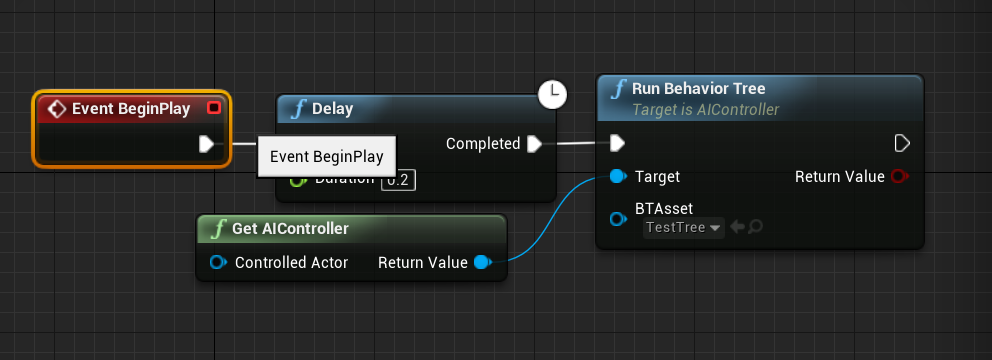Click the Target input pin
Image resolution: width=992 pixels, height=360 pixels.
tap(618, 177)
